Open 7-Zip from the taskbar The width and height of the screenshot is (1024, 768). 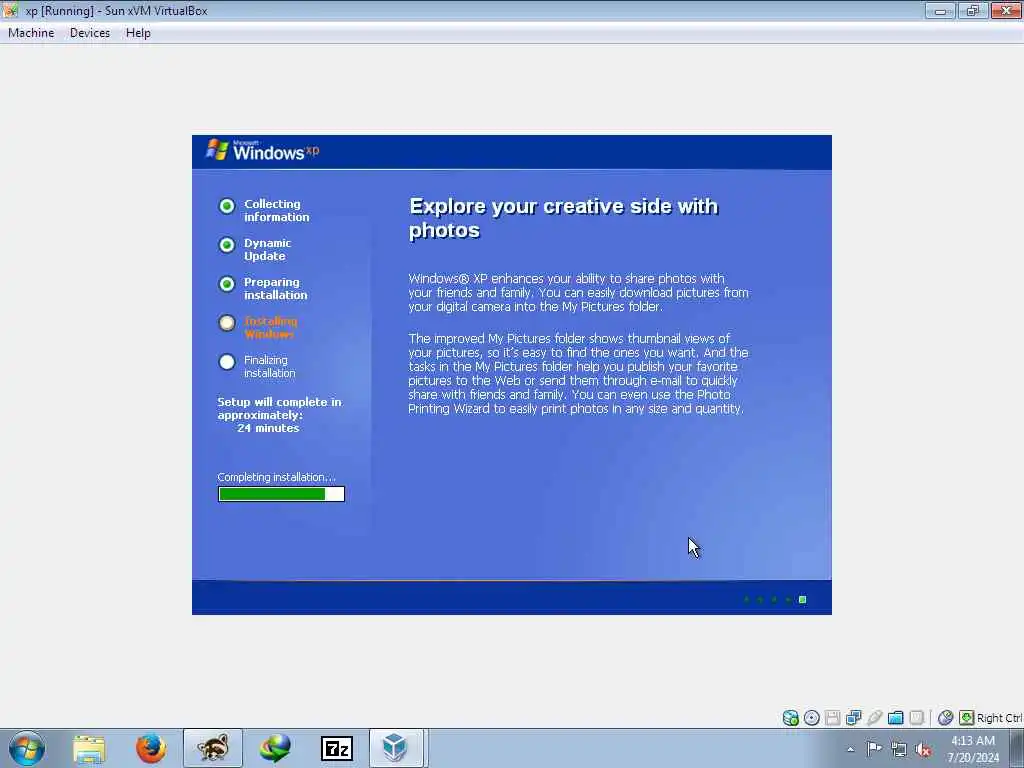(337, 748)
